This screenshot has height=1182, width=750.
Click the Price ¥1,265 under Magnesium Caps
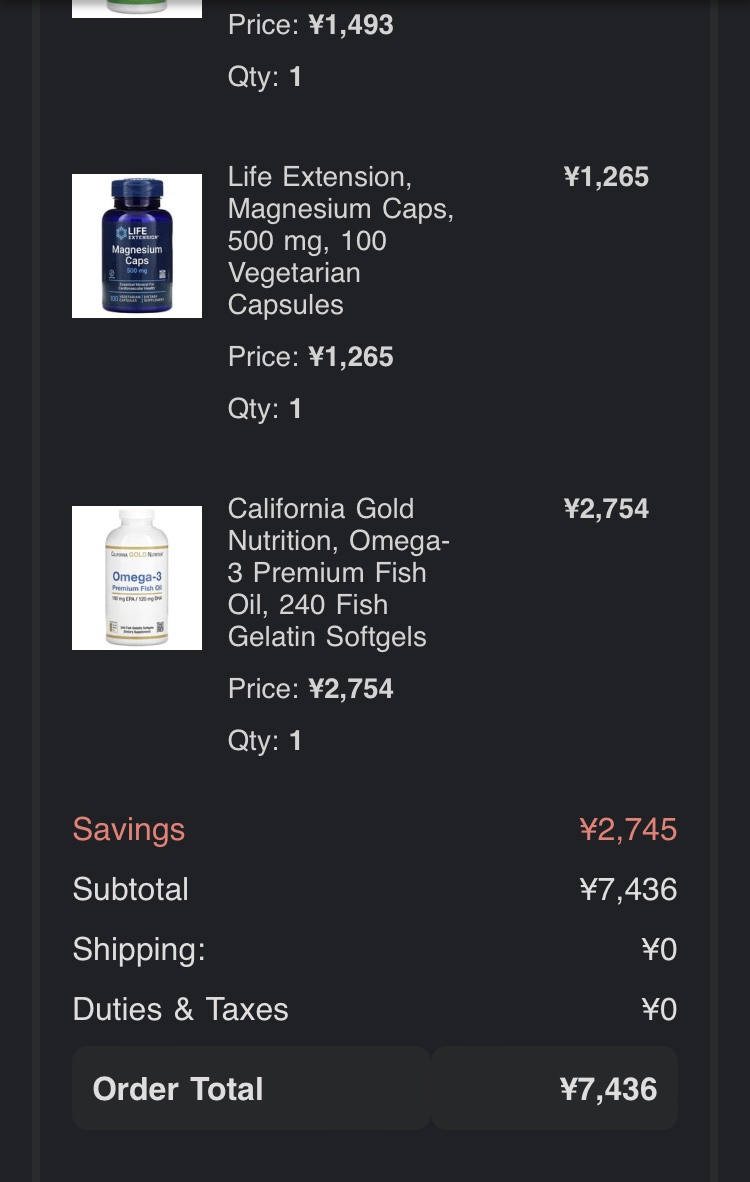[310, 357]
